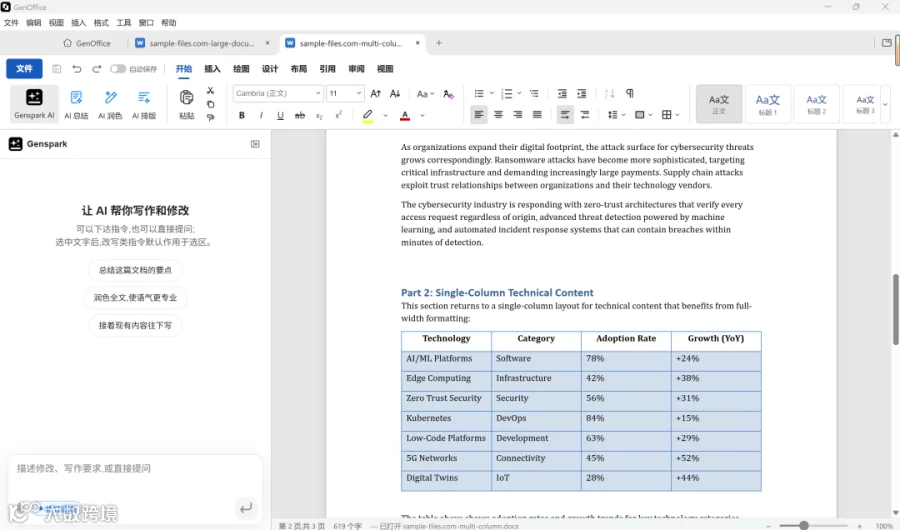Viewport: 900px width, 530px height.
Task: Undo the last action
Action: click(76, 69)
